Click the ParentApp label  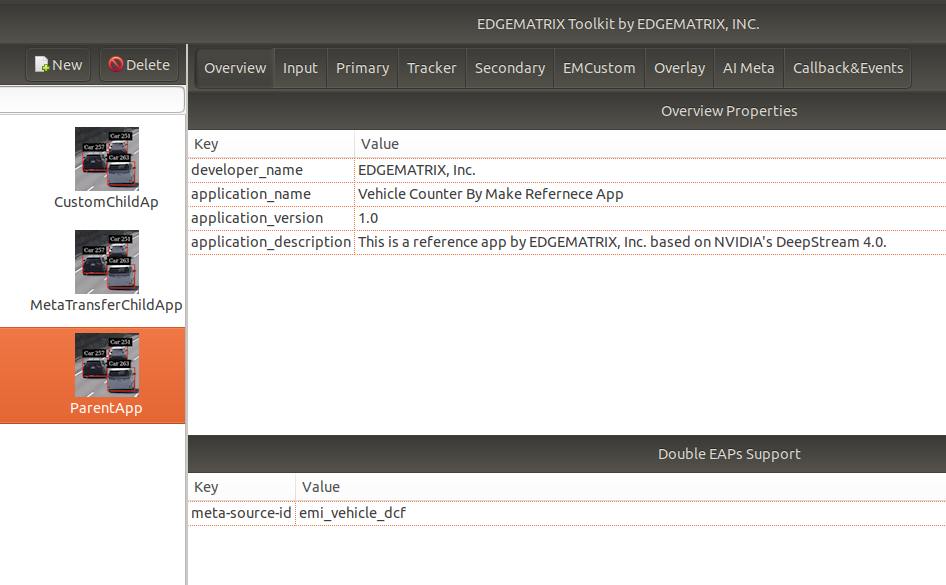(106, 408)
